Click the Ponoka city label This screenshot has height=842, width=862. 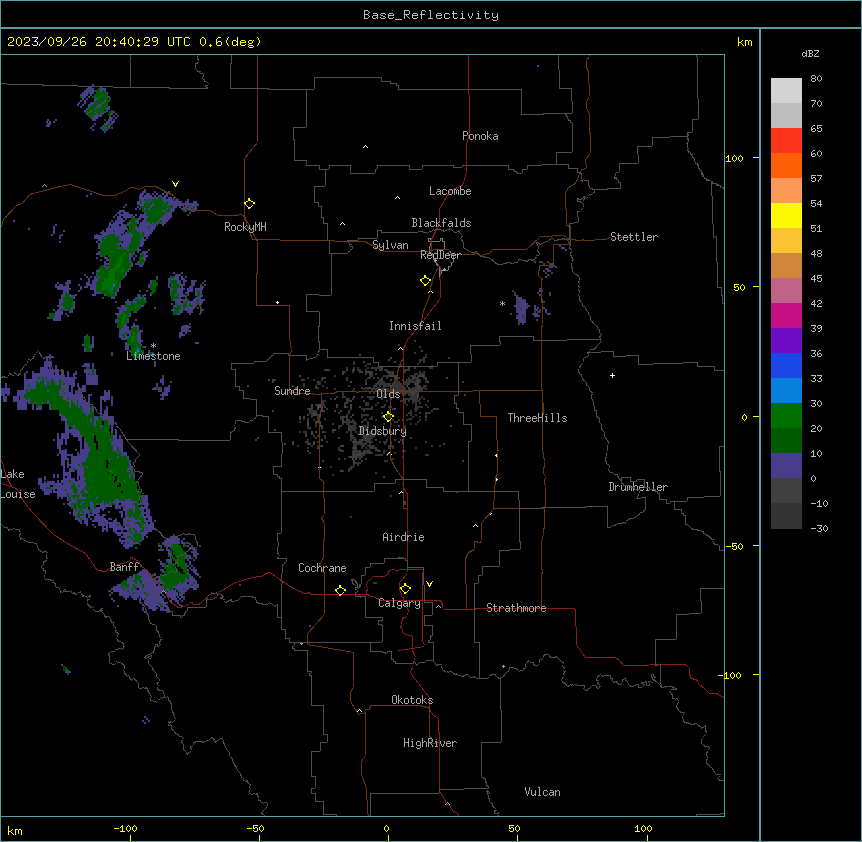click(x=480, y=136)
